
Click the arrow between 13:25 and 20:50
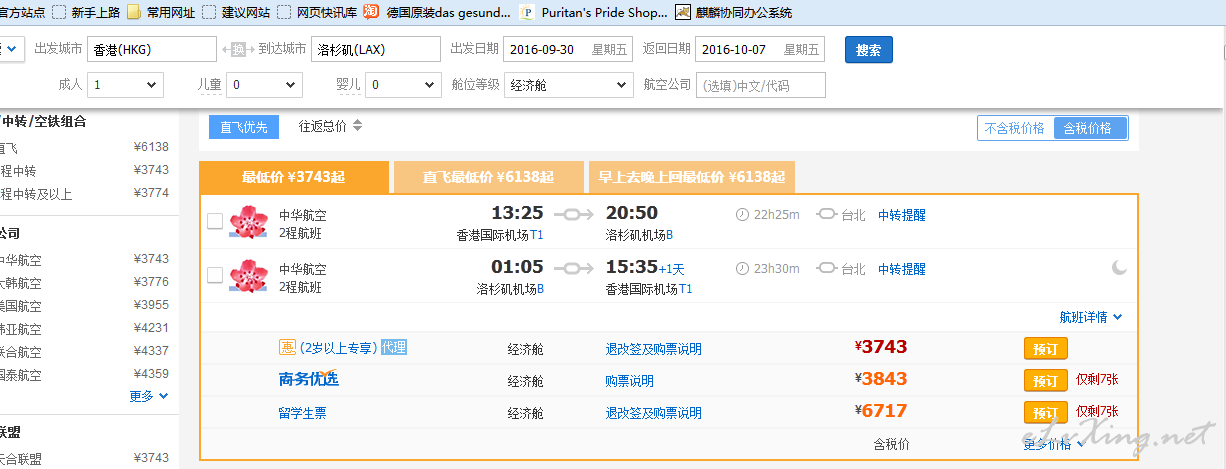click(x=574, y=213)
